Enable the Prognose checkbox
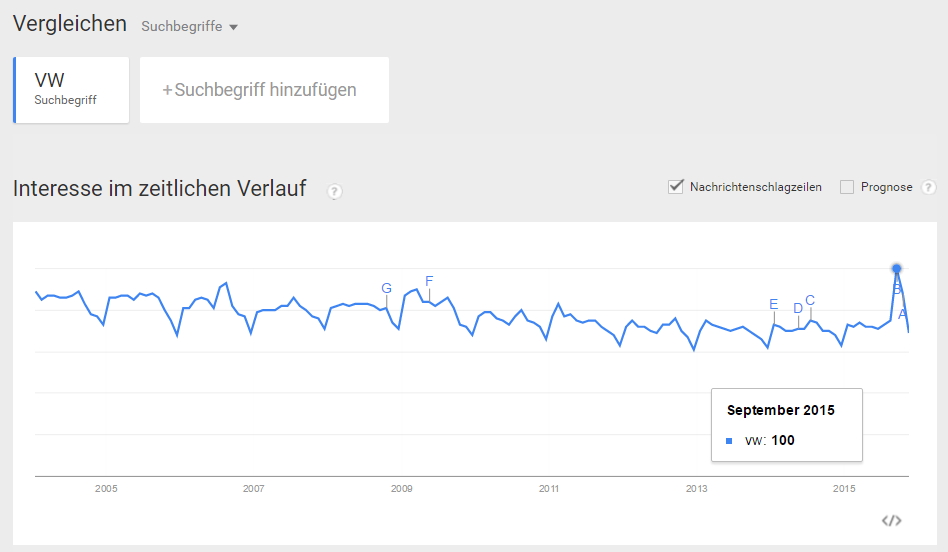The width and height of the screenshot is (948, 552). [846, 187]
